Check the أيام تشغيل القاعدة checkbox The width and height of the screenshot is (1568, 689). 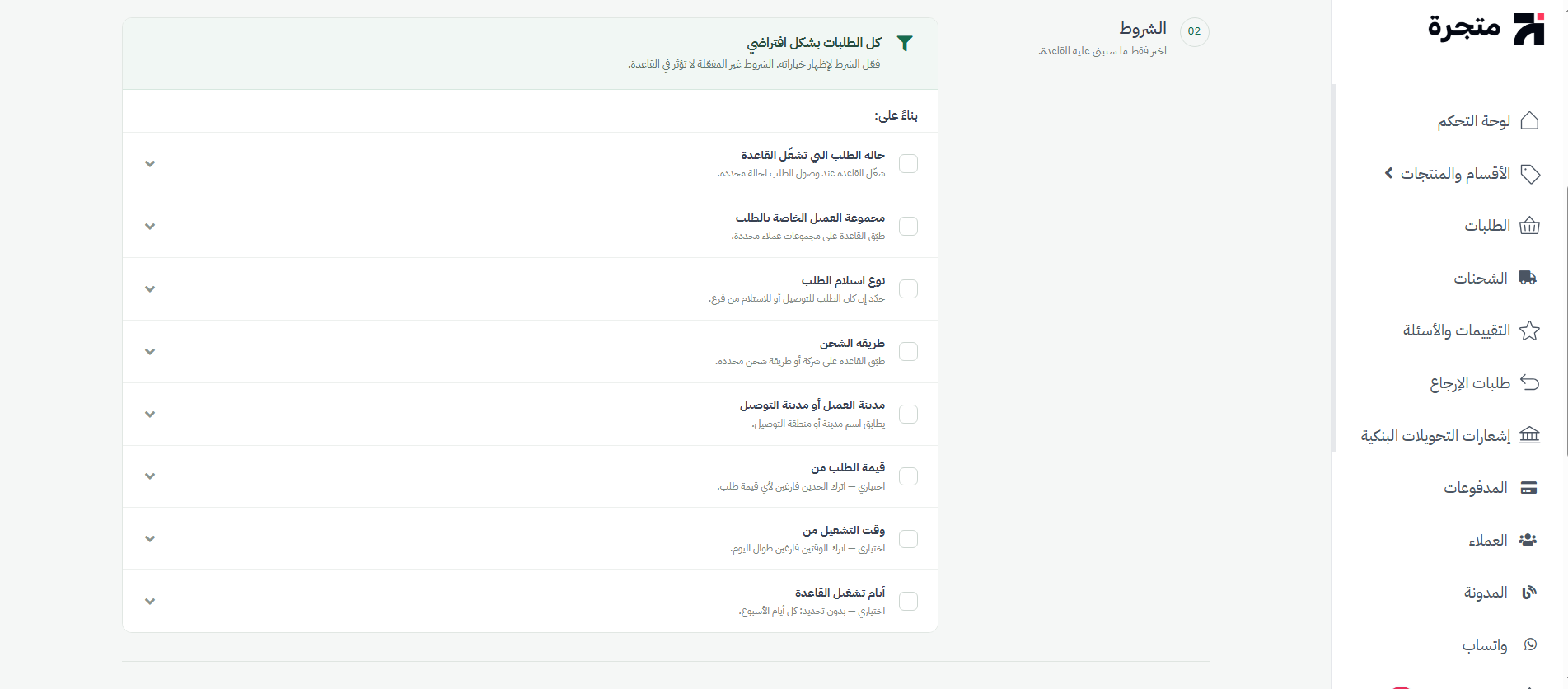click(x=908, y=602)
